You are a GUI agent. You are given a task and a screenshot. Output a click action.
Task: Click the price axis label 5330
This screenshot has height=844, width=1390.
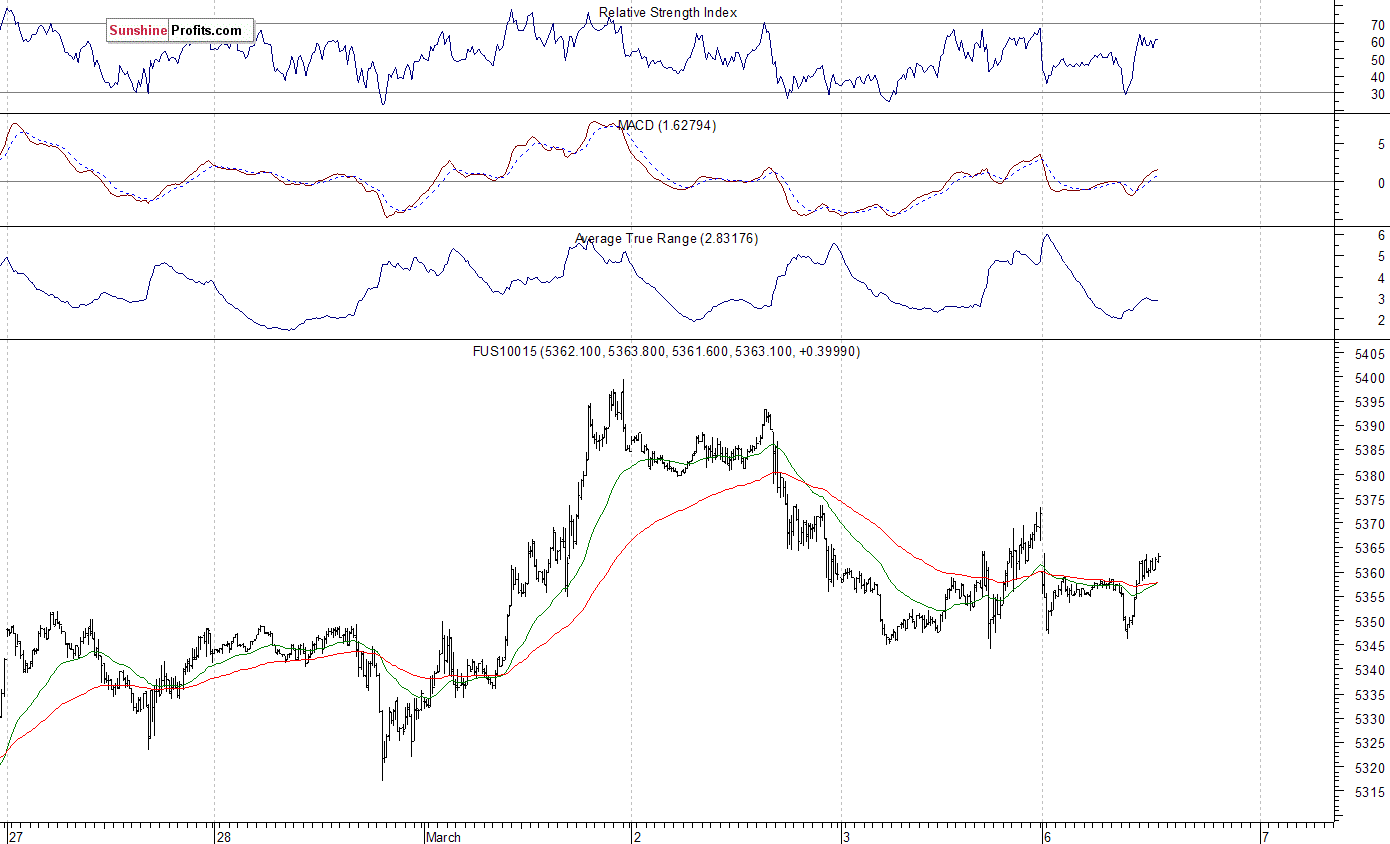[x=1370, y=719]
